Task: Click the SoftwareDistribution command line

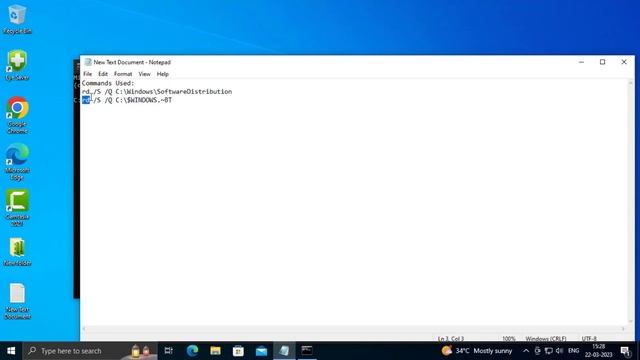Action: pyautogui.click(x=157, y=92)
